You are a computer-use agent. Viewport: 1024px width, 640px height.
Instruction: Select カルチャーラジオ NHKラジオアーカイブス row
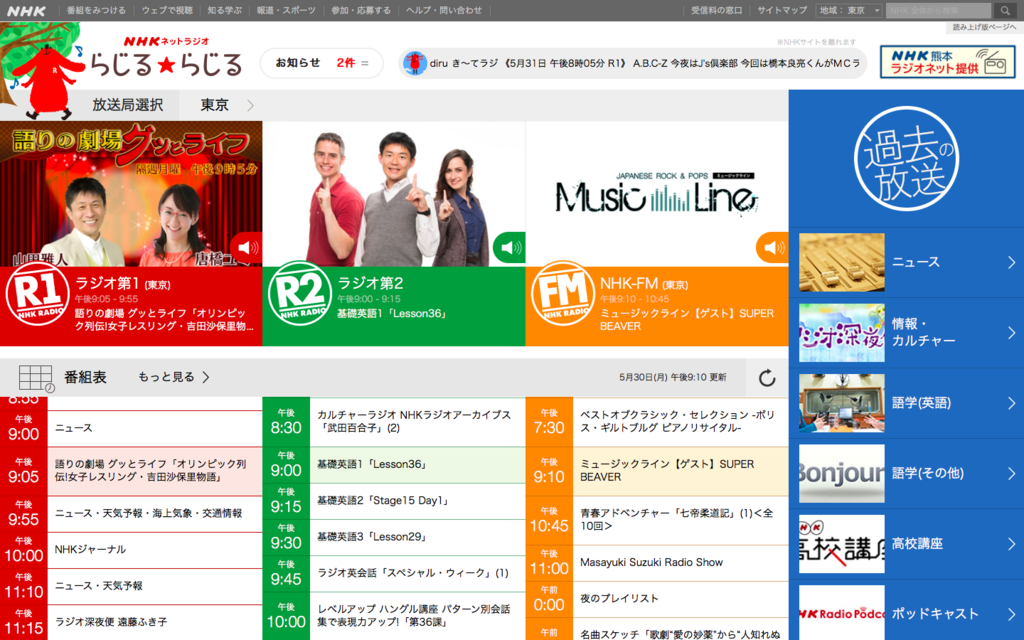coord(394,422)
